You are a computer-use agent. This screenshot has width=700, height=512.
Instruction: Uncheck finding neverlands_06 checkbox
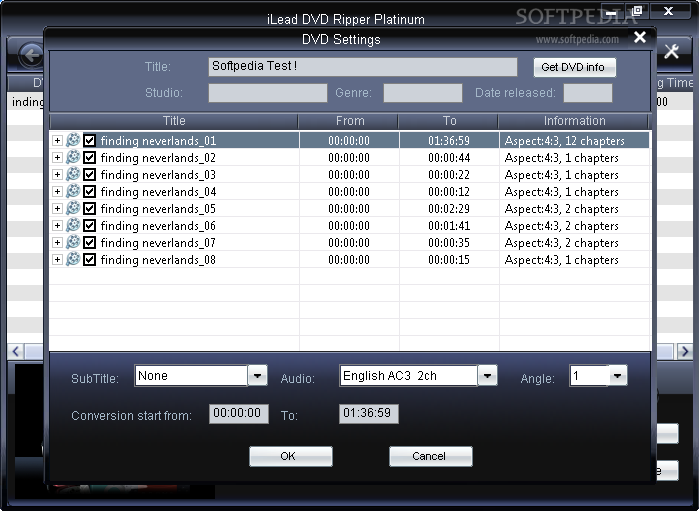90,225
